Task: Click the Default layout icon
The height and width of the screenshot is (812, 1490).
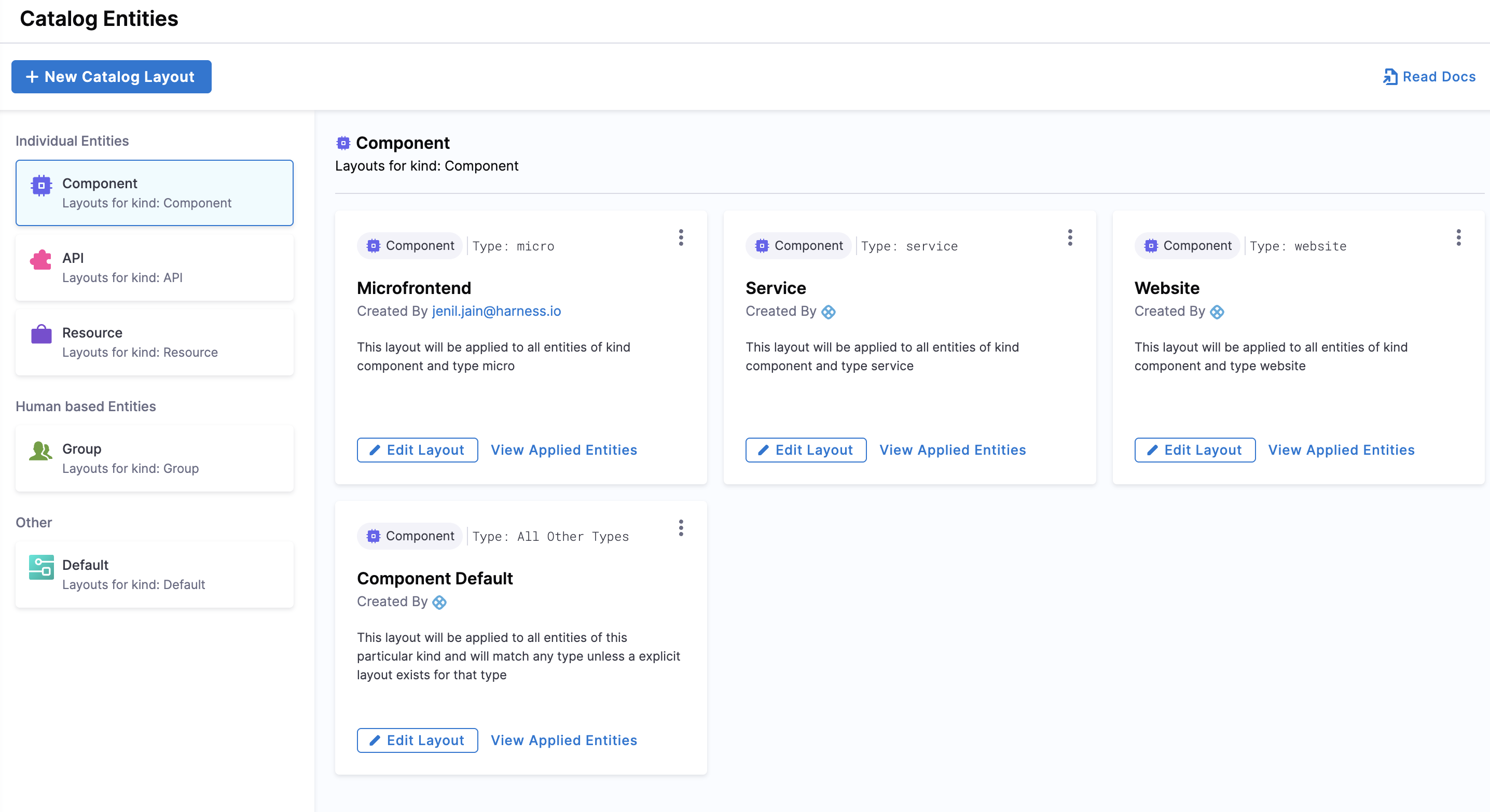Action: (x=41, y=567)
